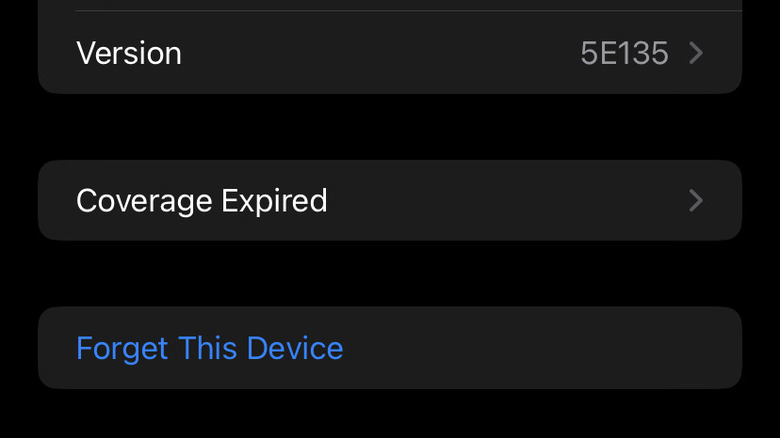Open the Version row details
The image size is (780, 438).
click(x=390, y=53)
